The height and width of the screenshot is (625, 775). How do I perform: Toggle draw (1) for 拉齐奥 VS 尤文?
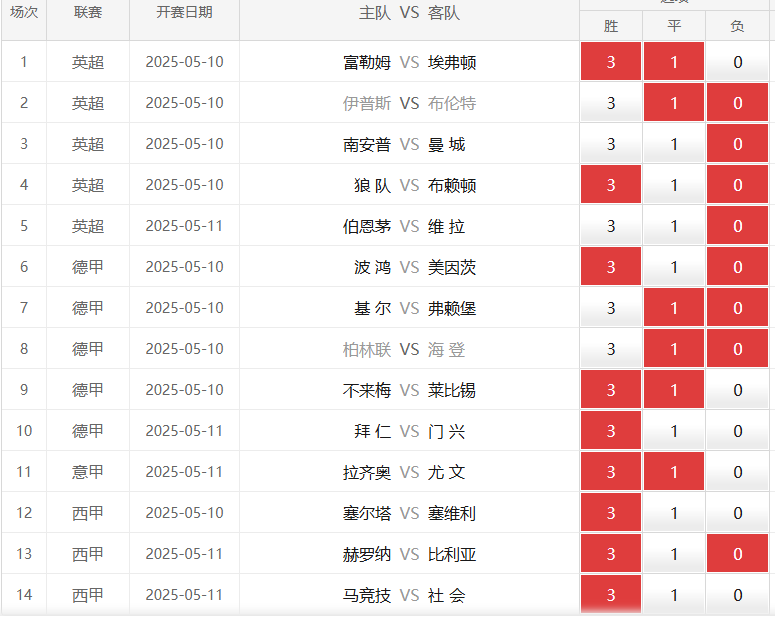(674, 471)
